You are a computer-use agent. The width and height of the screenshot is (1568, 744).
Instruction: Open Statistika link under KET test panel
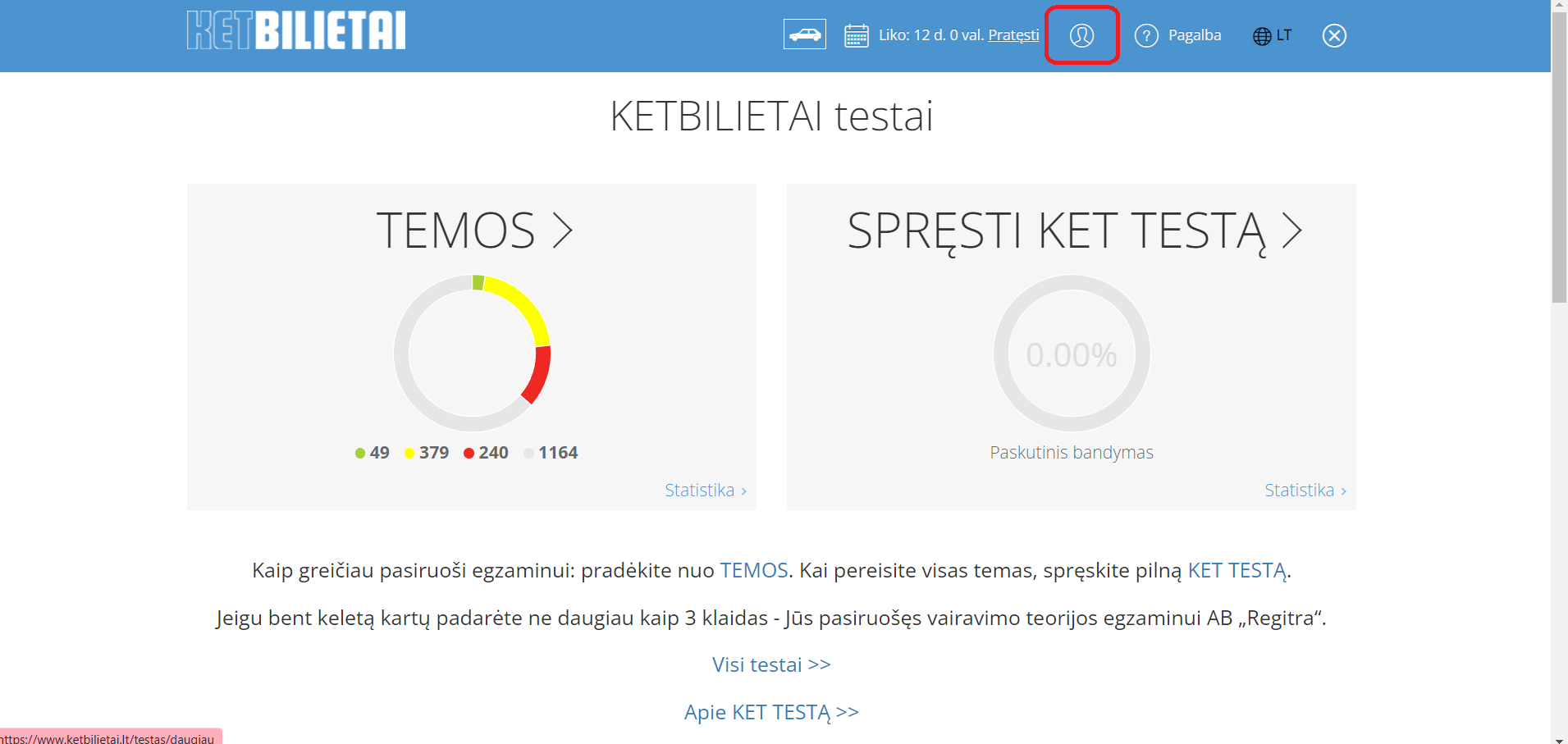click(x=1305, y=491)
